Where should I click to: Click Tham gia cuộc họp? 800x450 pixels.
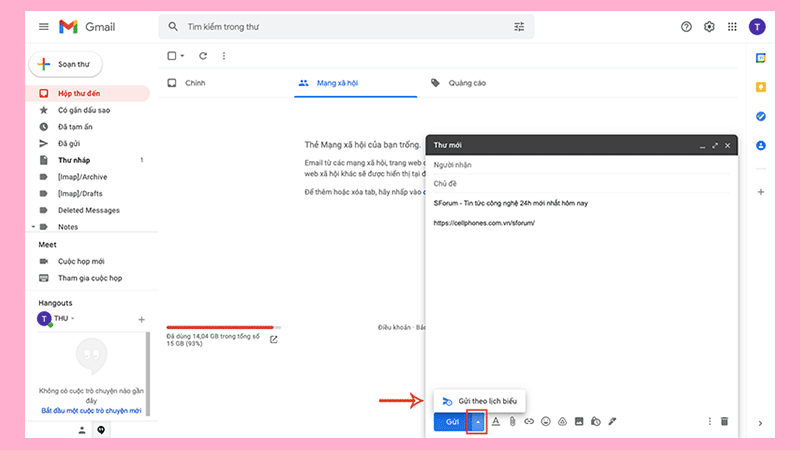(x=90, y=278)
